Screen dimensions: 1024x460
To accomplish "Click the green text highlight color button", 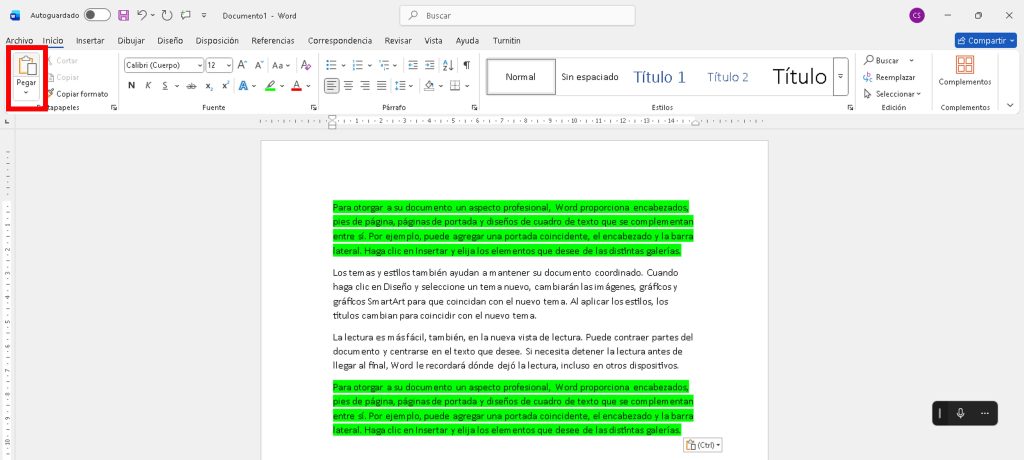I will (270, 86).
